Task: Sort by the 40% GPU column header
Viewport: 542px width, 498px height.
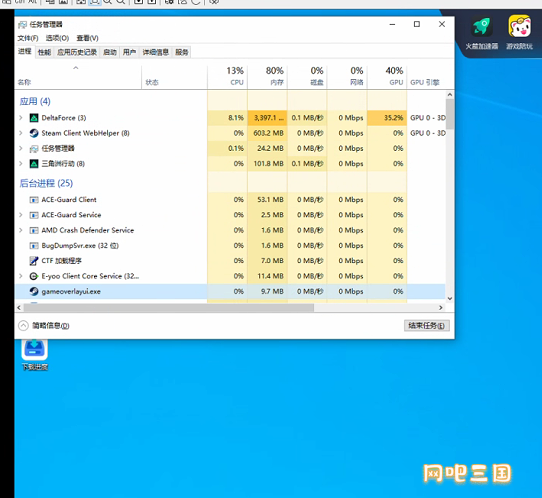Action: pyautogui.click(x=387, y=77)
